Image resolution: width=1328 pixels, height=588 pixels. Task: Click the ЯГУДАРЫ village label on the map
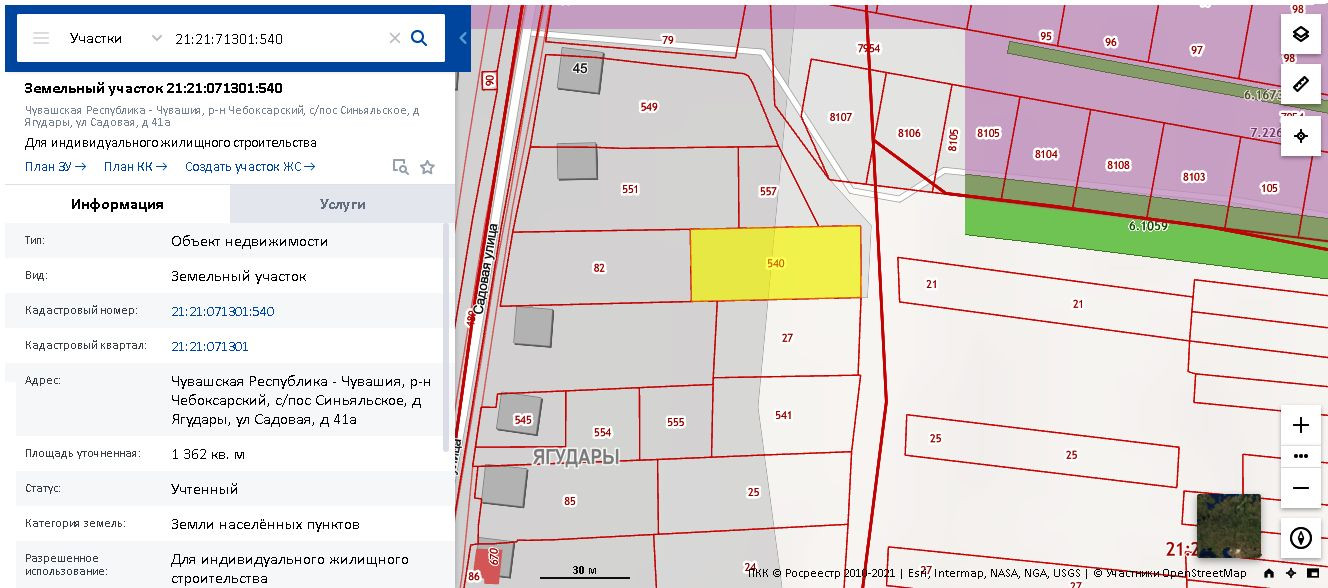(x=575, y=457)
